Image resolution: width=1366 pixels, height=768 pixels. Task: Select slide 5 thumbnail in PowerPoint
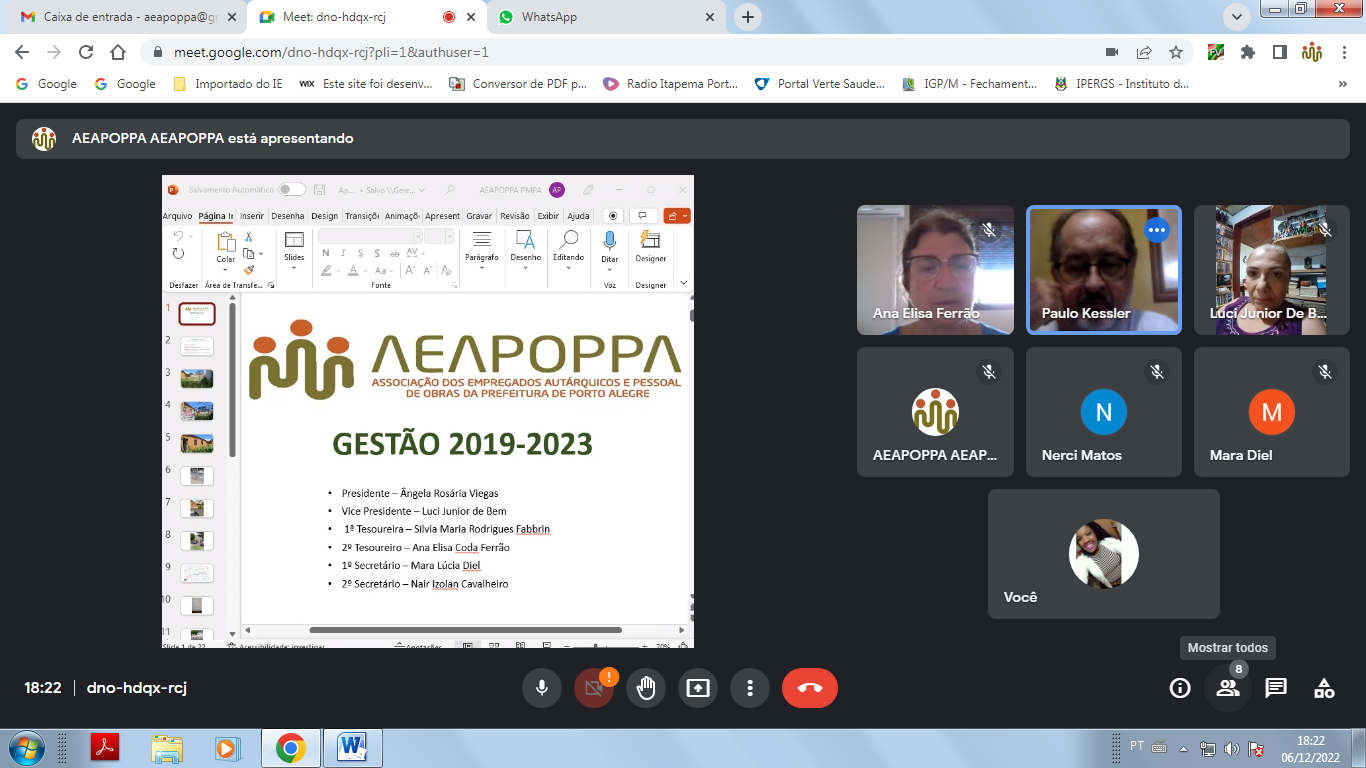point(197,443)
